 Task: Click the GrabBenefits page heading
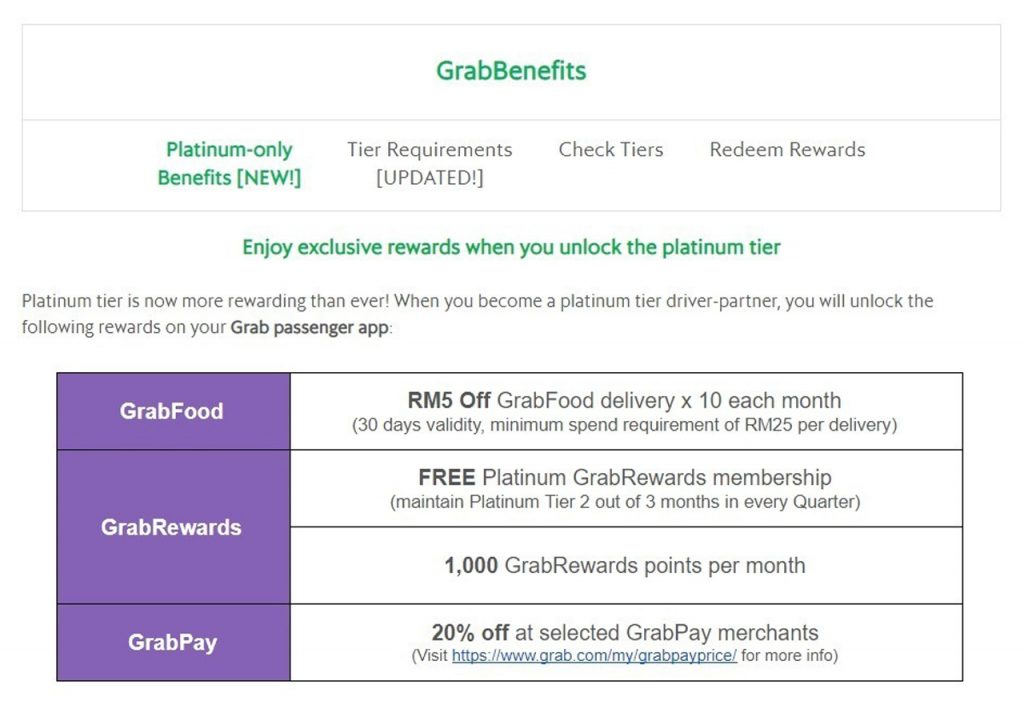pyautogui.click(x=511, y=71)
